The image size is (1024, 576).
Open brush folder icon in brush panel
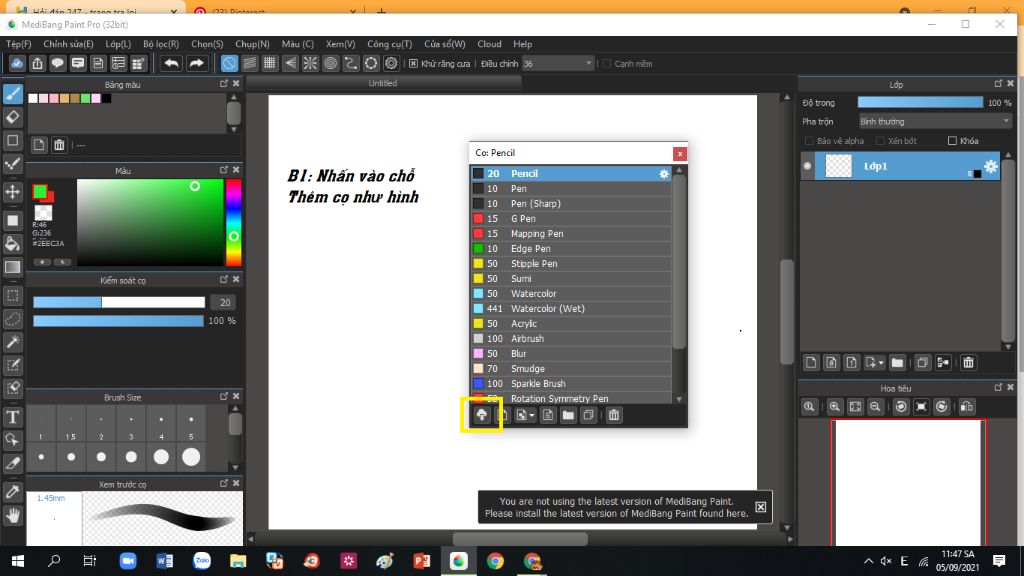568,415
